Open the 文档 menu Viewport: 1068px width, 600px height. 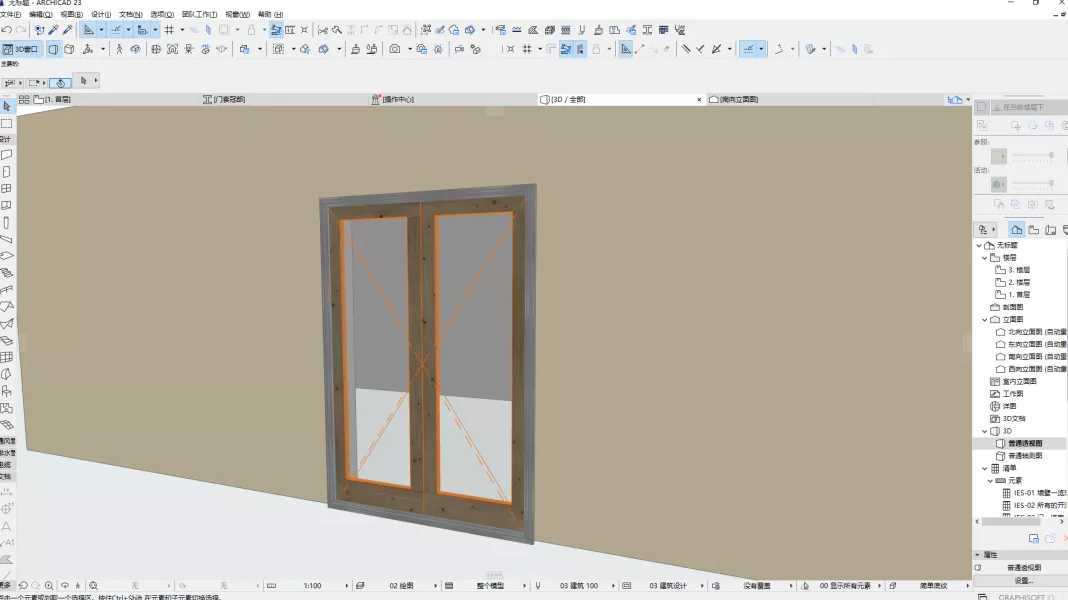tap(131, 14)
